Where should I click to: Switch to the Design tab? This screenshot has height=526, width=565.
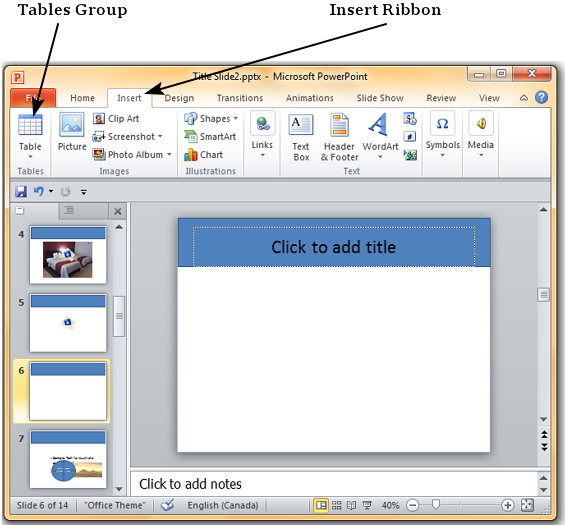click(x=179, y=98)
